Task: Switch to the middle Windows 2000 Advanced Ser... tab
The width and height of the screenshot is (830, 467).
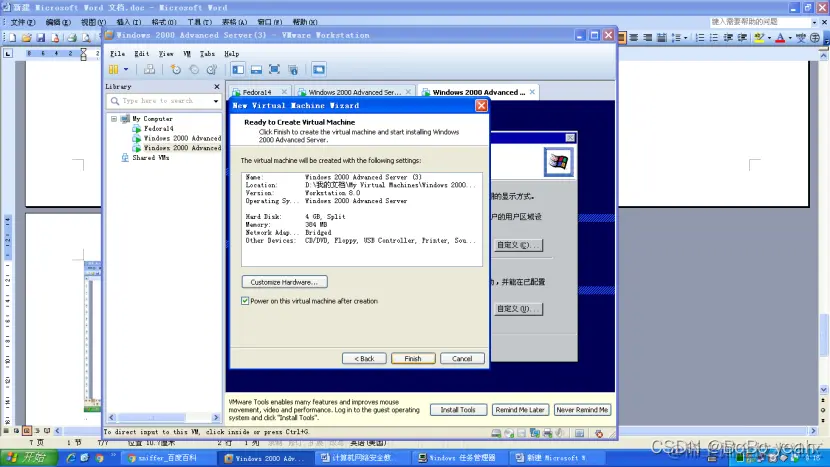Action: [x=354, y=92]
